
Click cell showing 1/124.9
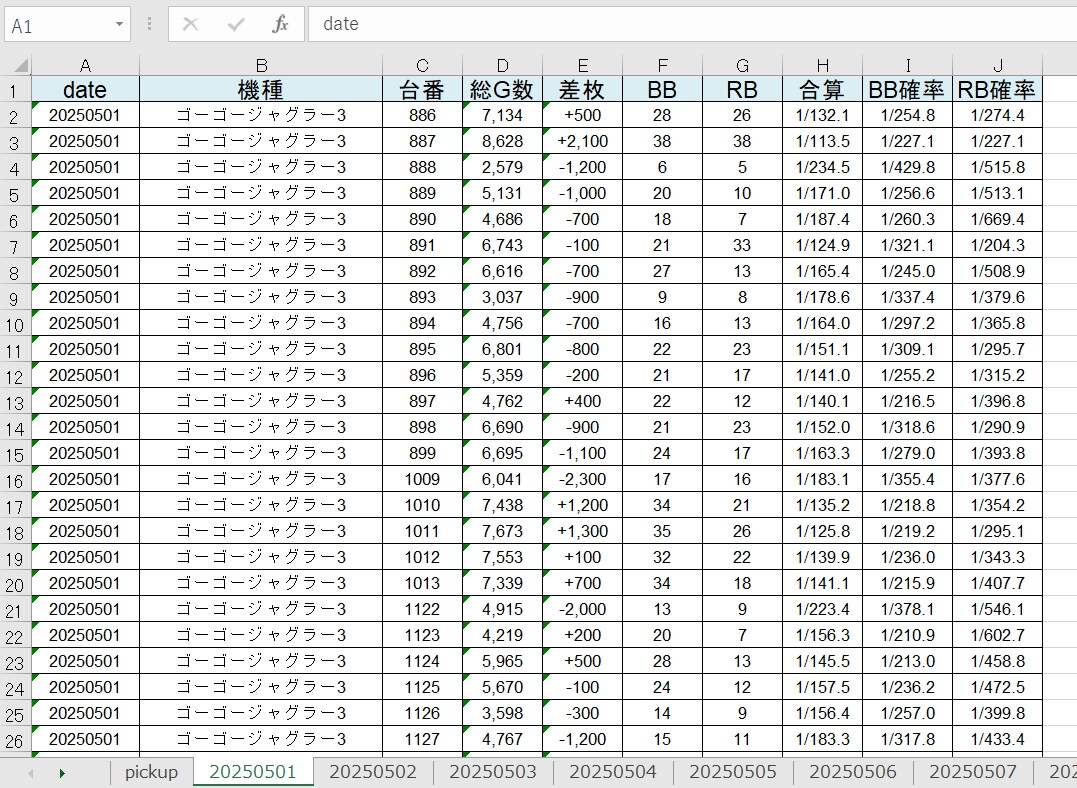coord(822,245)
